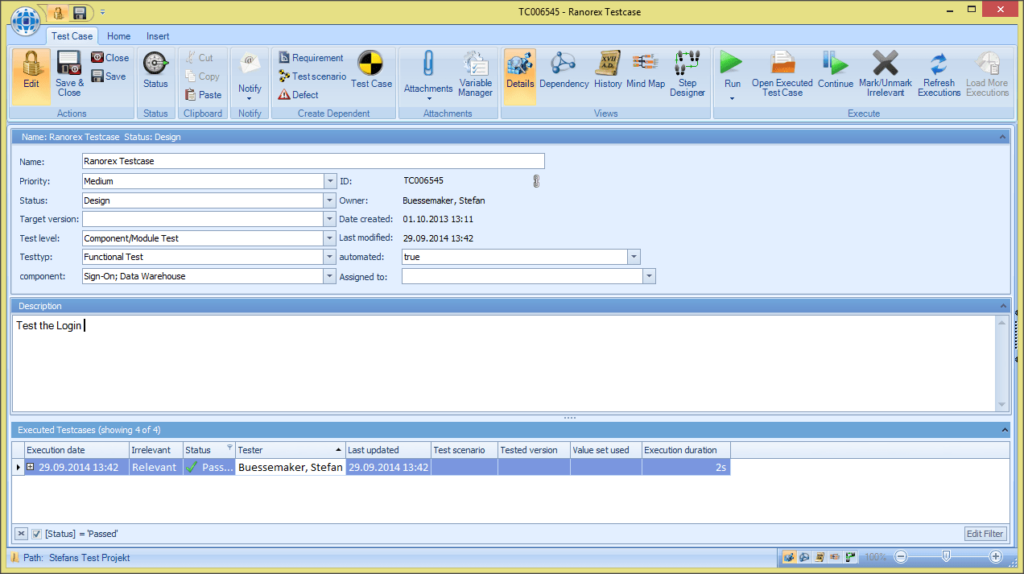Select the Test Case ribbon tab
Screen dimensions: 1024x574
(72, 37)
